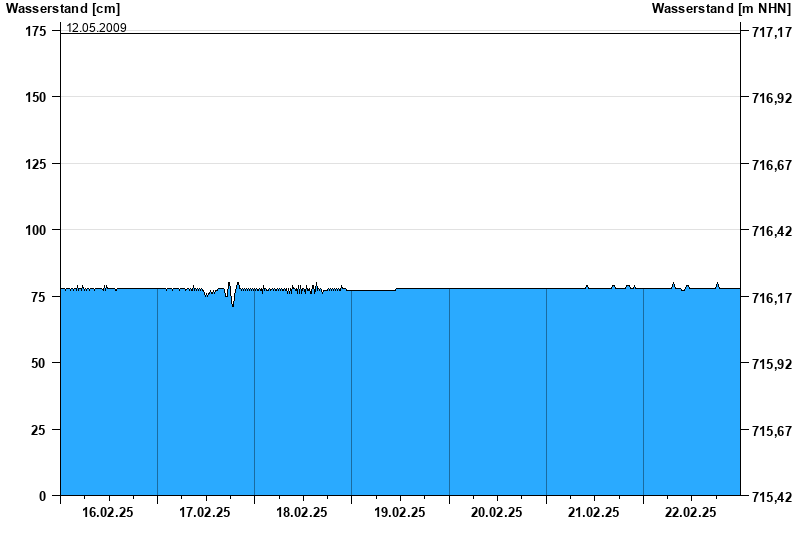Click the 50 cm left axis tick
Viewport: 800px width, 550px height.
click(x=39, y=363)
